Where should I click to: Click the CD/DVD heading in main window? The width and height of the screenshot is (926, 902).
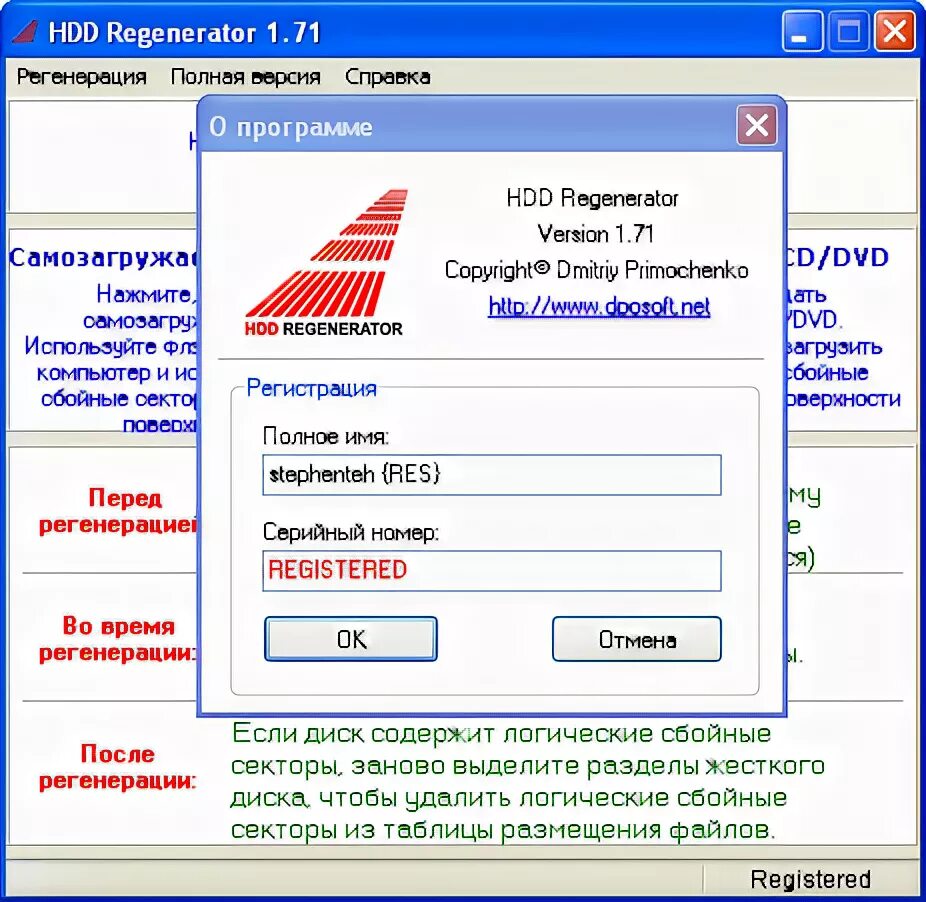(x=836, y=258)
